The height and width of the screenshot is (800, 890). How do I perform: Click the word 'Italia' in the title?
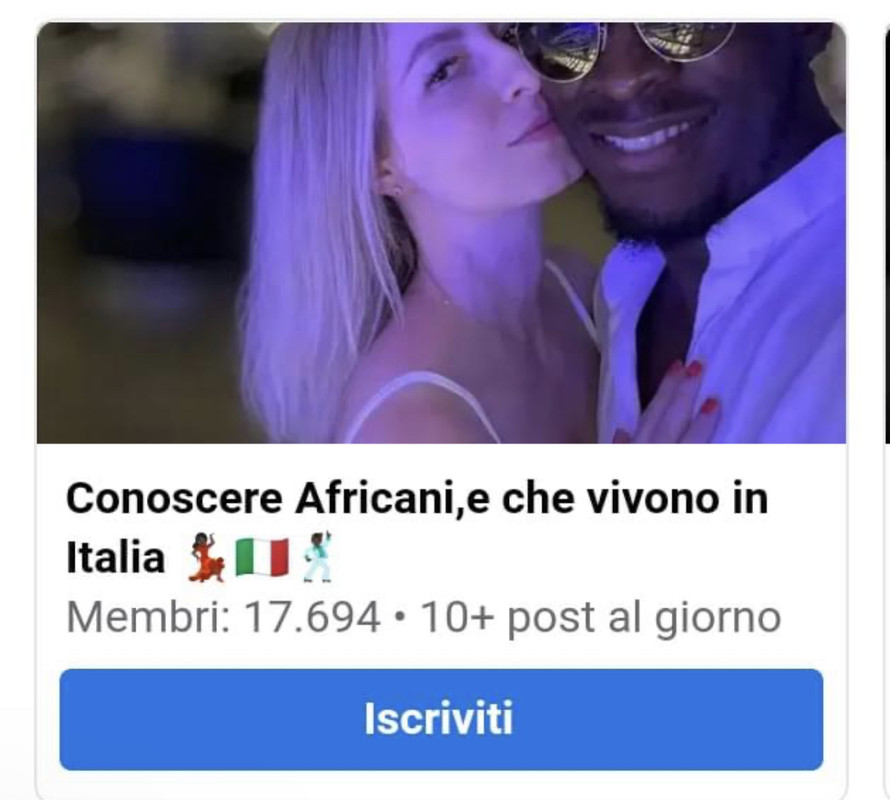pos(116,558)
